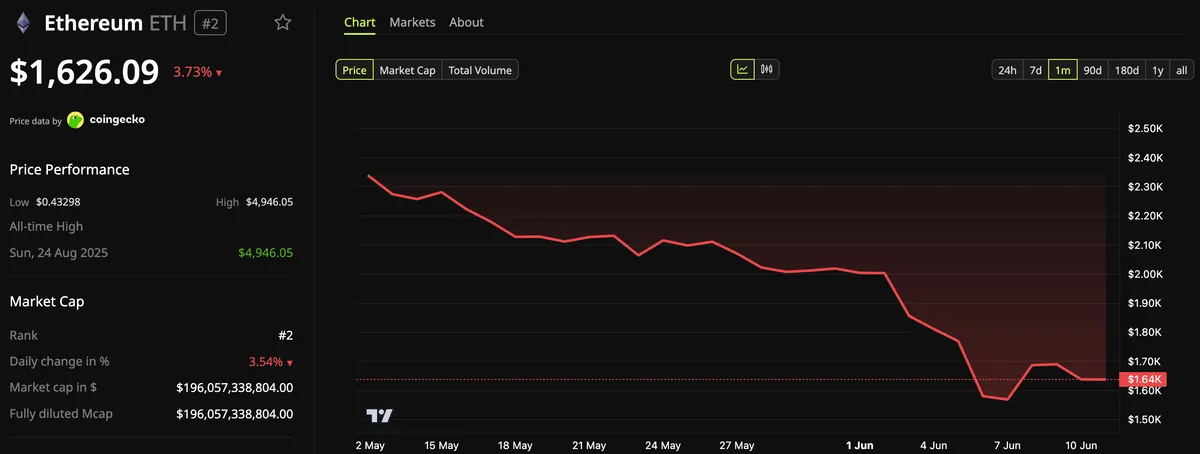Click the Market cap in $ value
This screenshot has height=454, width=1200.
234,387
